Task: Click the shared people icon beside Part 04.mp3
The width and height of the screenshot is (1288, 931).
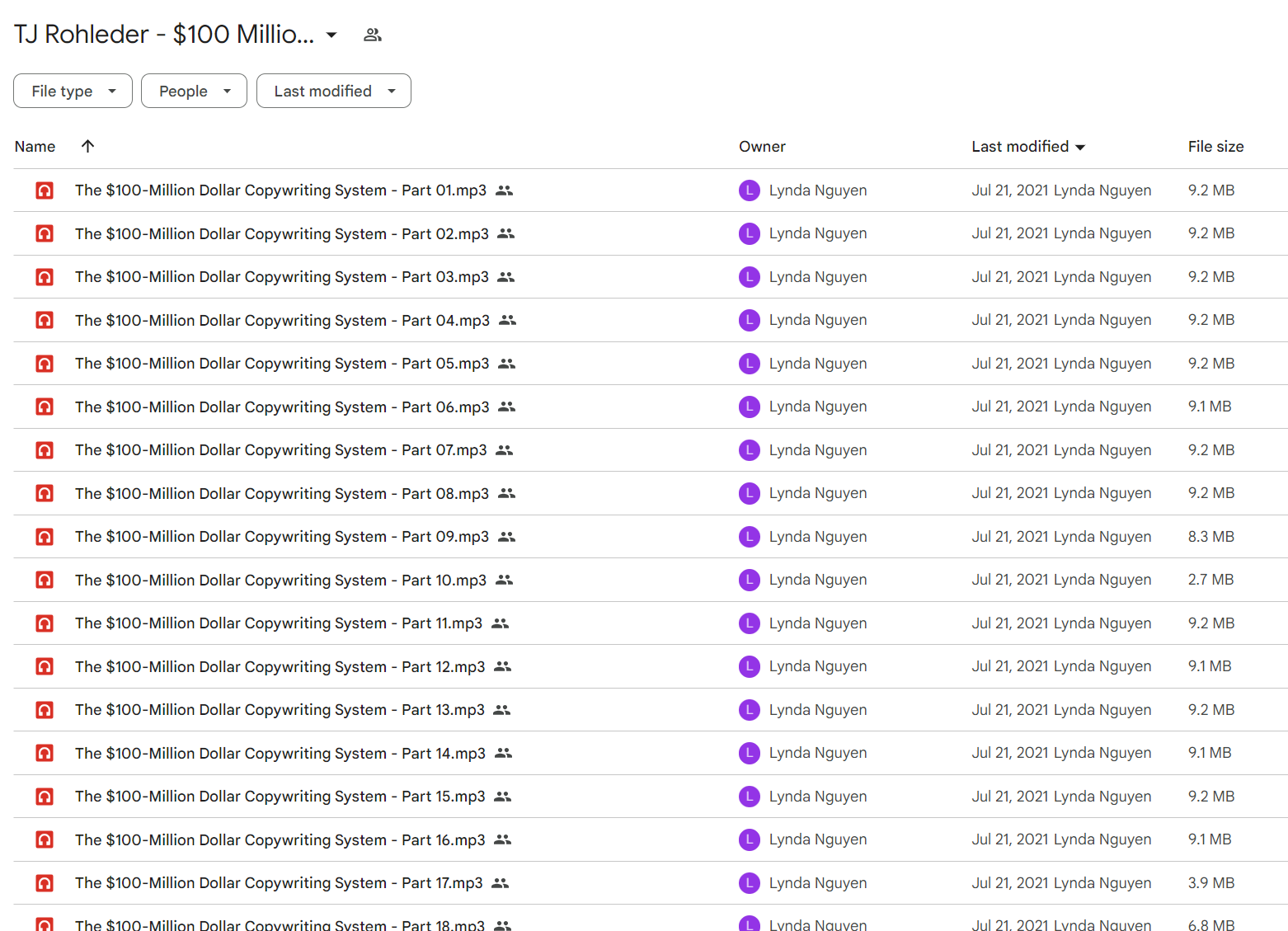Action: [x=508, y=320]
